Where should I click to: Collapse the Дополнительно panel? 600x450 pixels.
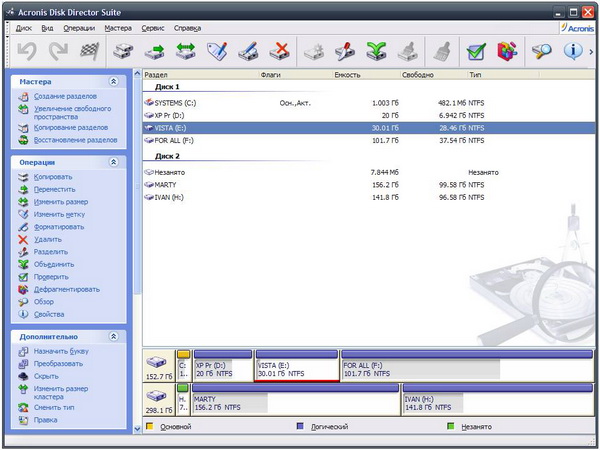(x=113, y=337)
